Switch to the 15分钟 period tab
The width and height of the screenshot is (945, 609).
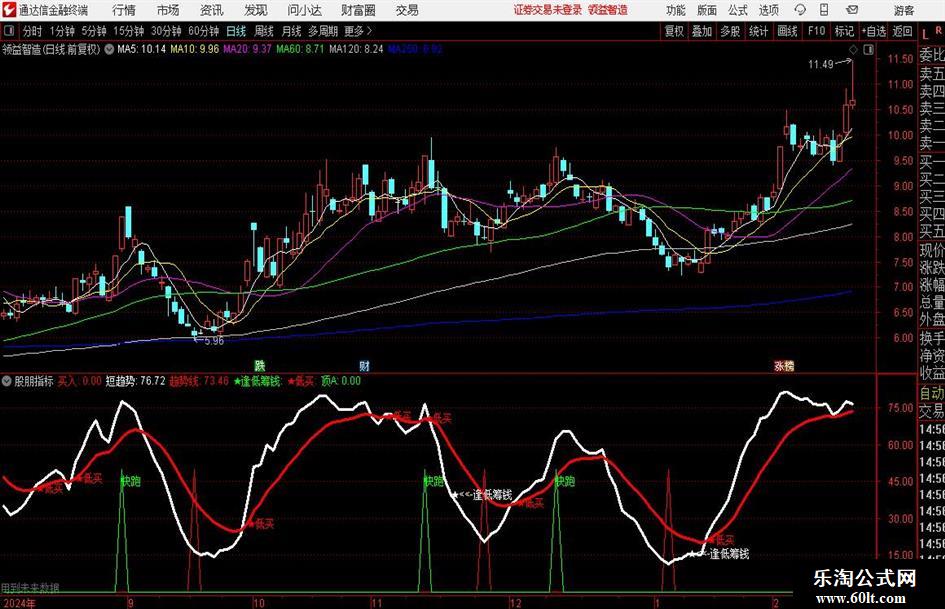tap(129, 31)
